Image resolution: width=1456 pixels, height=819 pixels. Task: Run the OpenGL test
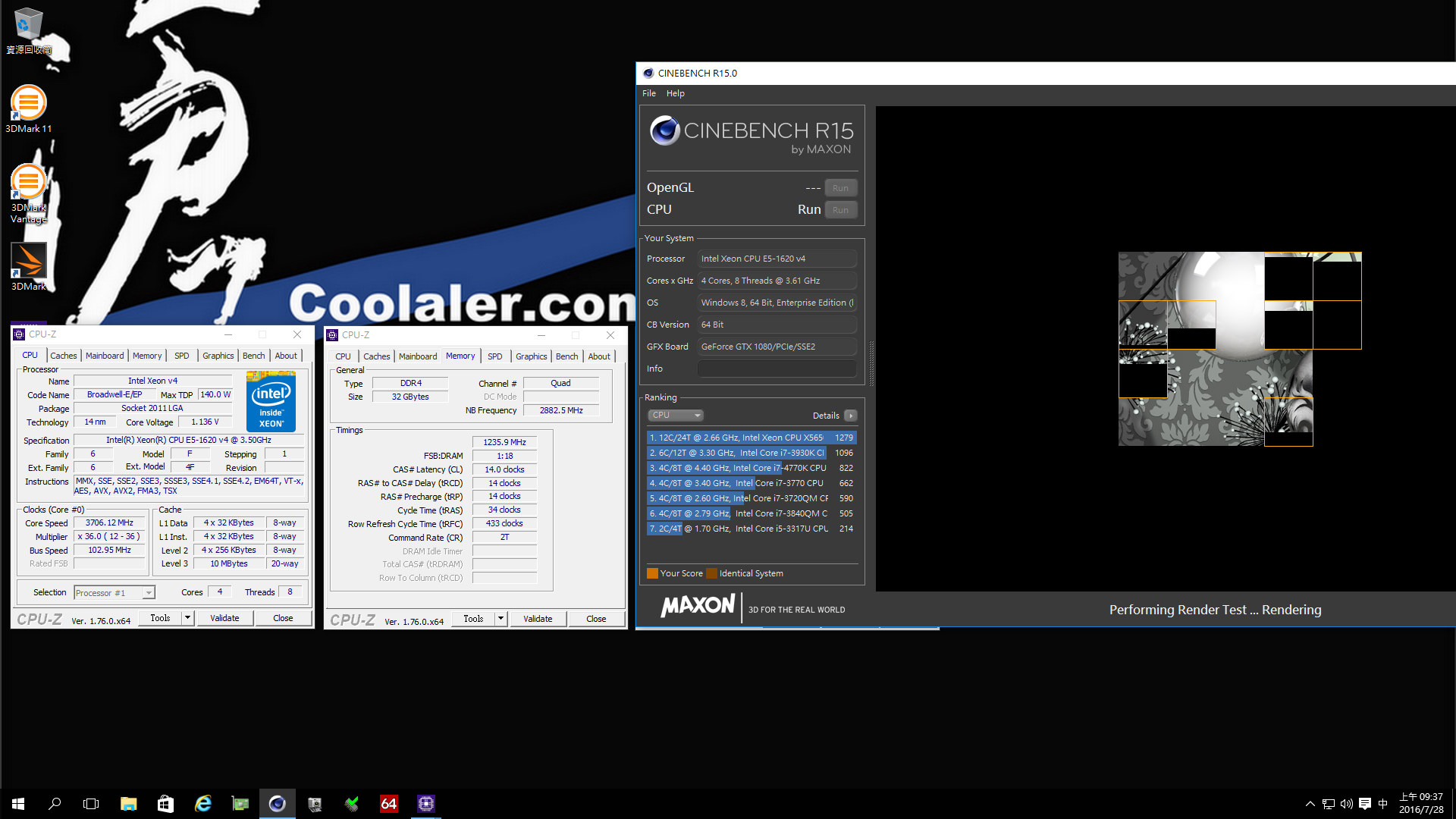click(x=840, y=188)
